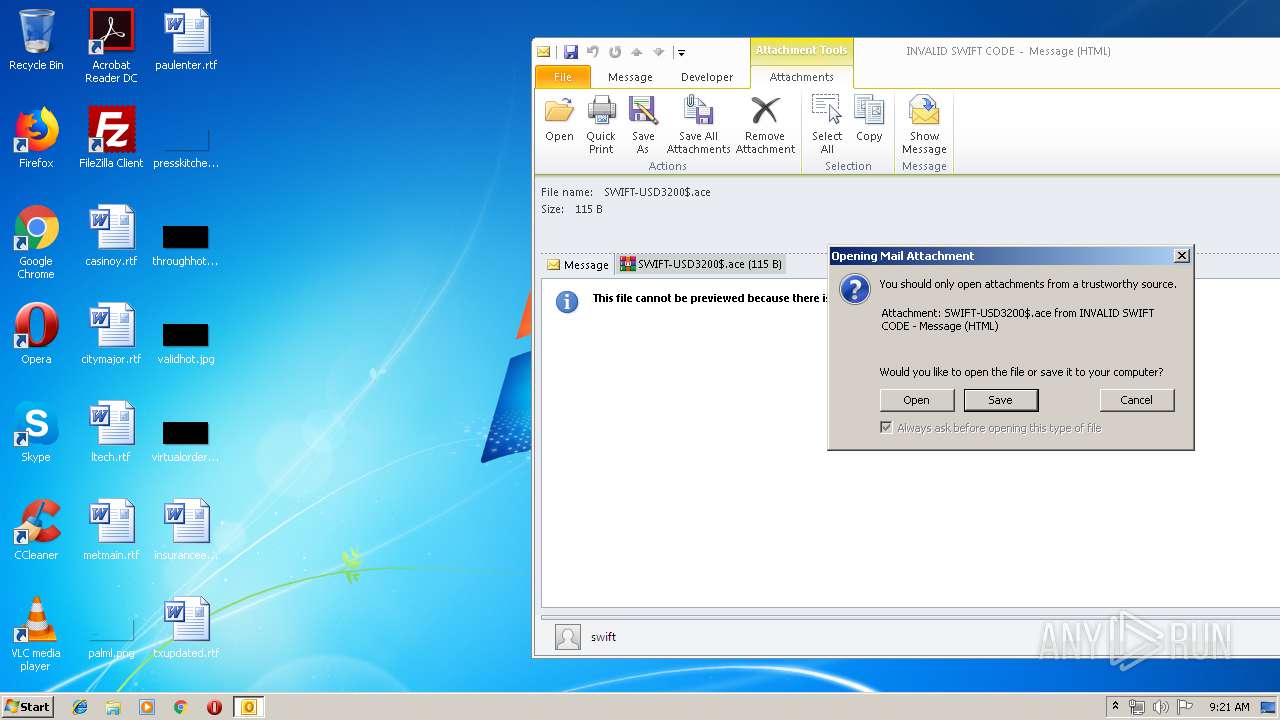Image resolution: width=1280 pixels, height=720 pixels.
Task: Select the metmain.rtf desktop file
Action: pyautogui.click(x=111, y=530)
